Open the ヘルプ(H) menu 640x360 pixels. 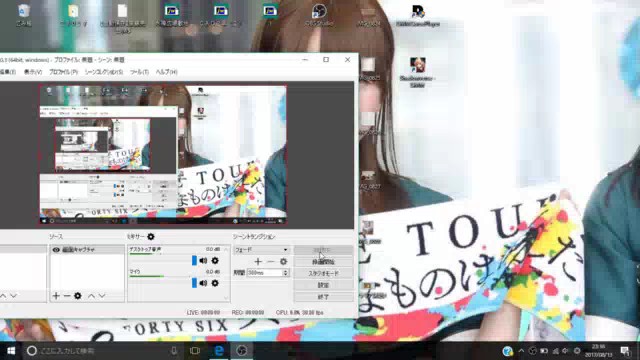point(166,72)
